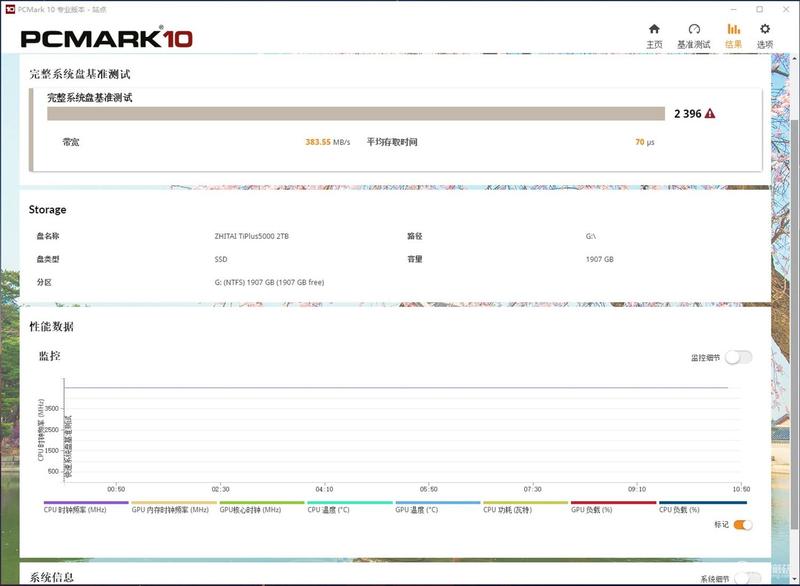Toggle GPU temperature (°C) legend item
This screenshot has width=800, height=586.
pos(438,507)
